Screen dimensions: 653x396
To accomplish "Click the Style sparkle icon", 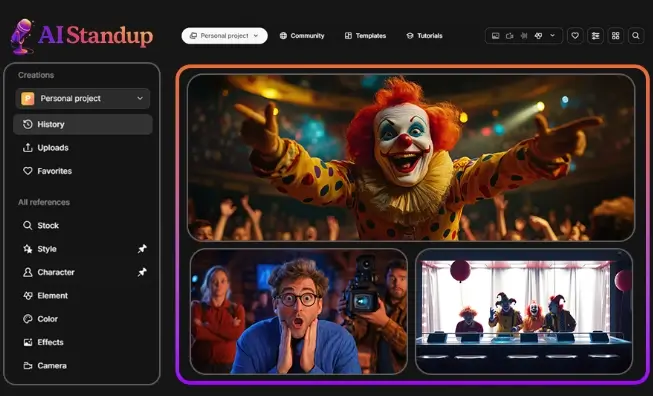I will 27,249.
